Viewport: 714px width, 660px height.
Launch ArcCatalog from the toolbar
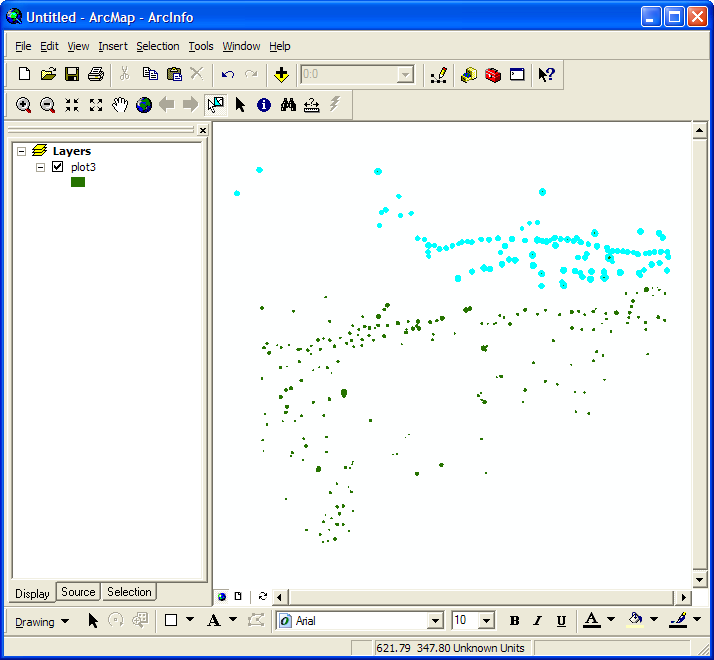click(x=469, y=74)
